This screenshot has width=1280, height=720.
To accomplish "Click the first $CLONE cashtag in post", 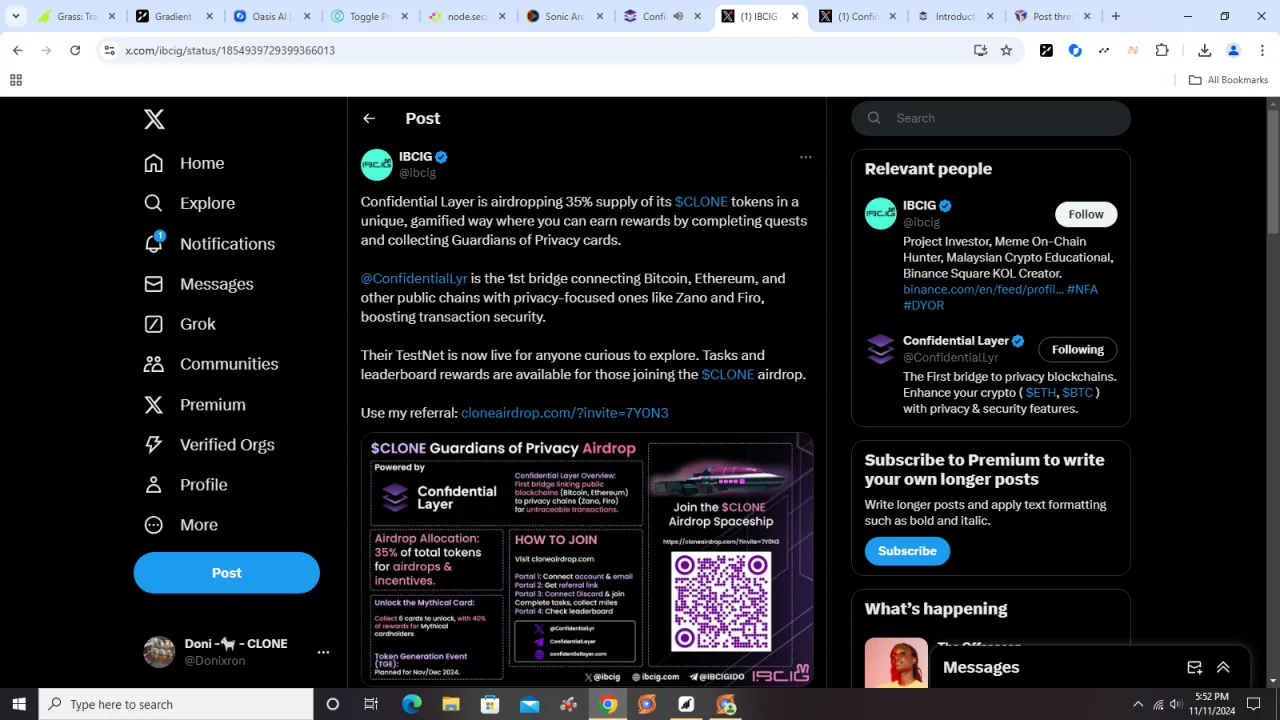I will [701, 202].
